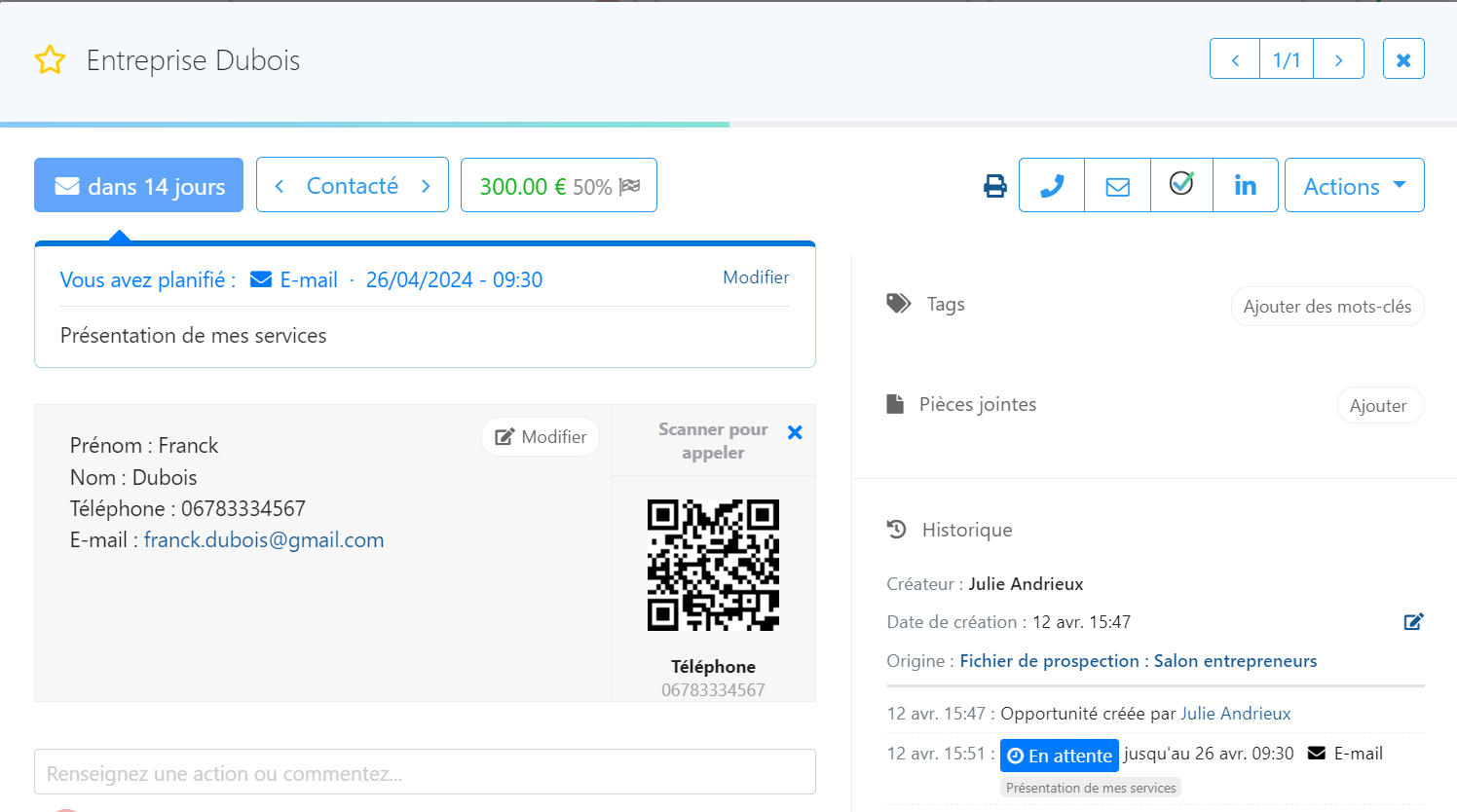
Task: Focus the 'Renseignez une action ou commentez' field
Action: coord(425,772)
